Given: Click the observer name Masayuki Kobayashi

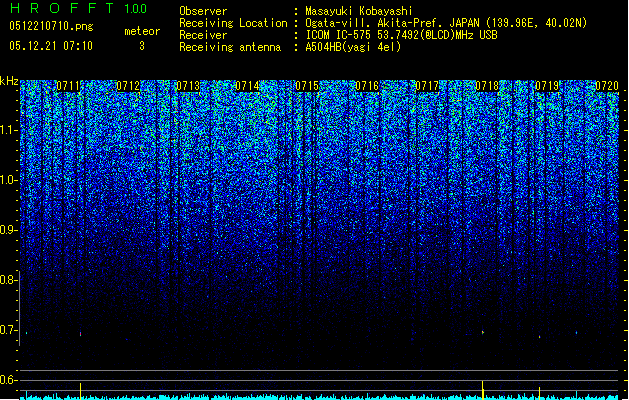Looking at the screenshot, I should click(359, 11).
